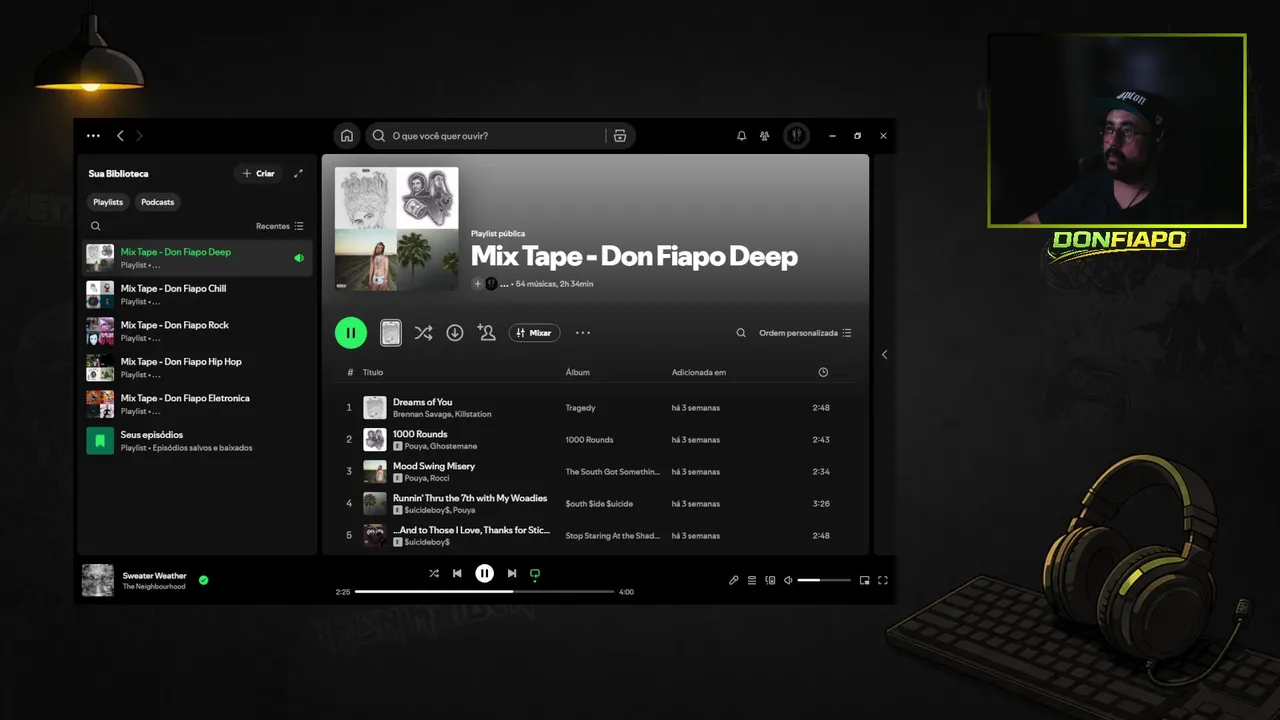The image size is (1280, 720).
Task: Toggle playlist shuffle beside download icon
Action: click(423, 333)
